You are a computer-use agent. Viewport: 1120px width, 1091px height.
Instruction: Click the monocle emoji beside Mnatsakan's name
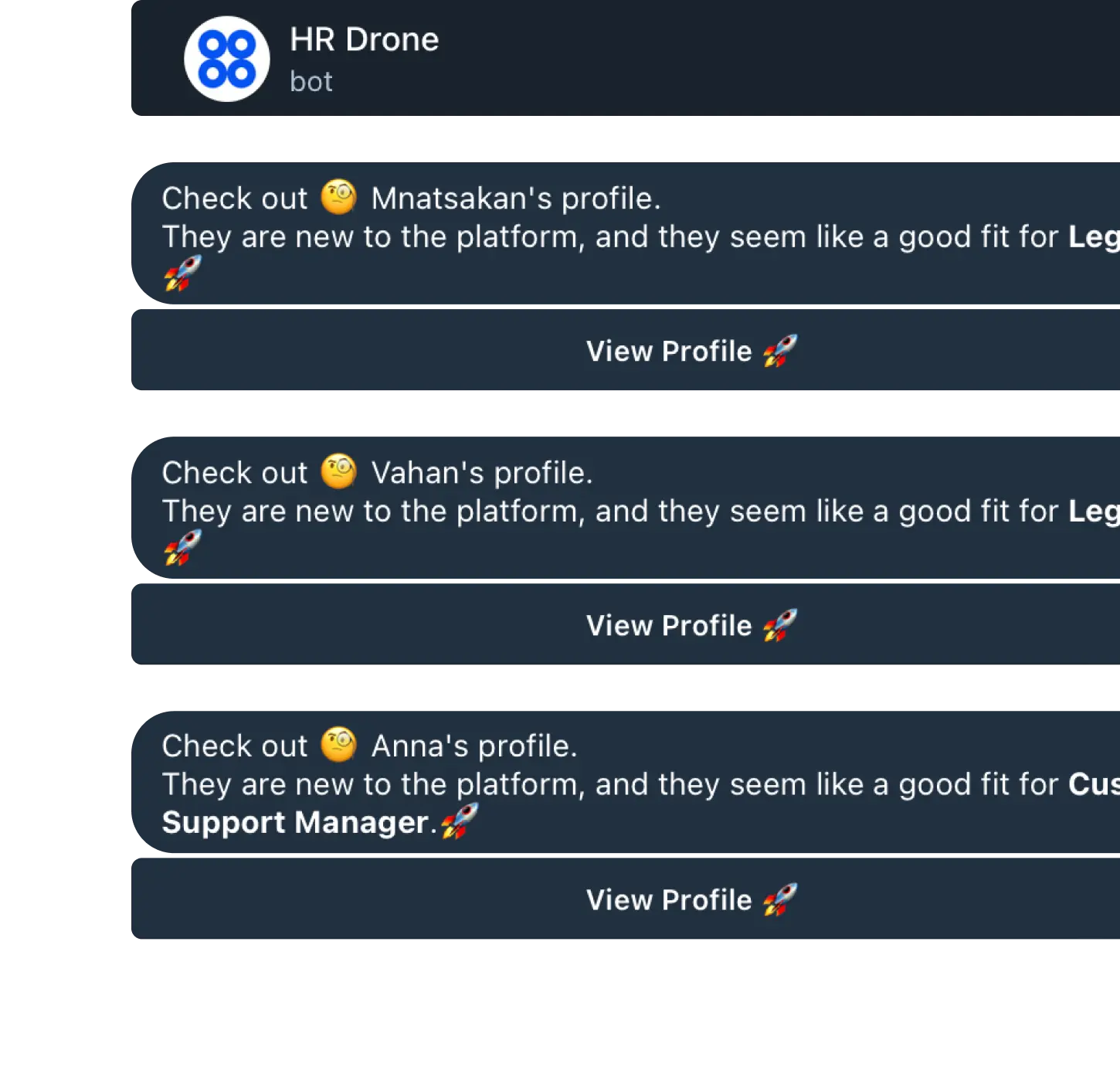pos(339,197)
